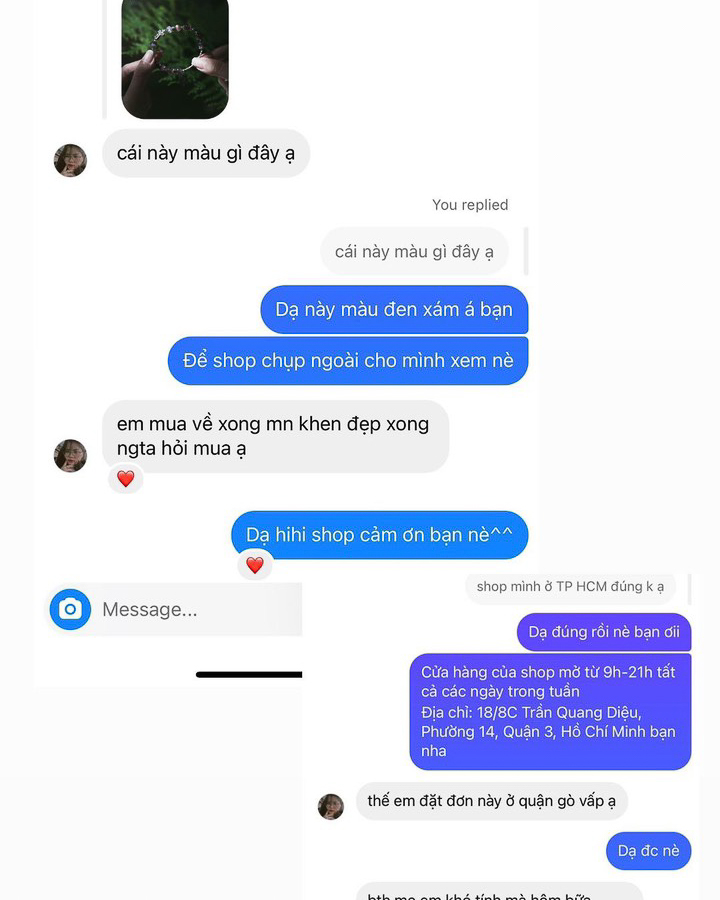The height and width of the screenshot is (900, 720).
Task: Select the 'Dạ đúng rồi nè bạn ơii' bubble
Action: point(604,632)
